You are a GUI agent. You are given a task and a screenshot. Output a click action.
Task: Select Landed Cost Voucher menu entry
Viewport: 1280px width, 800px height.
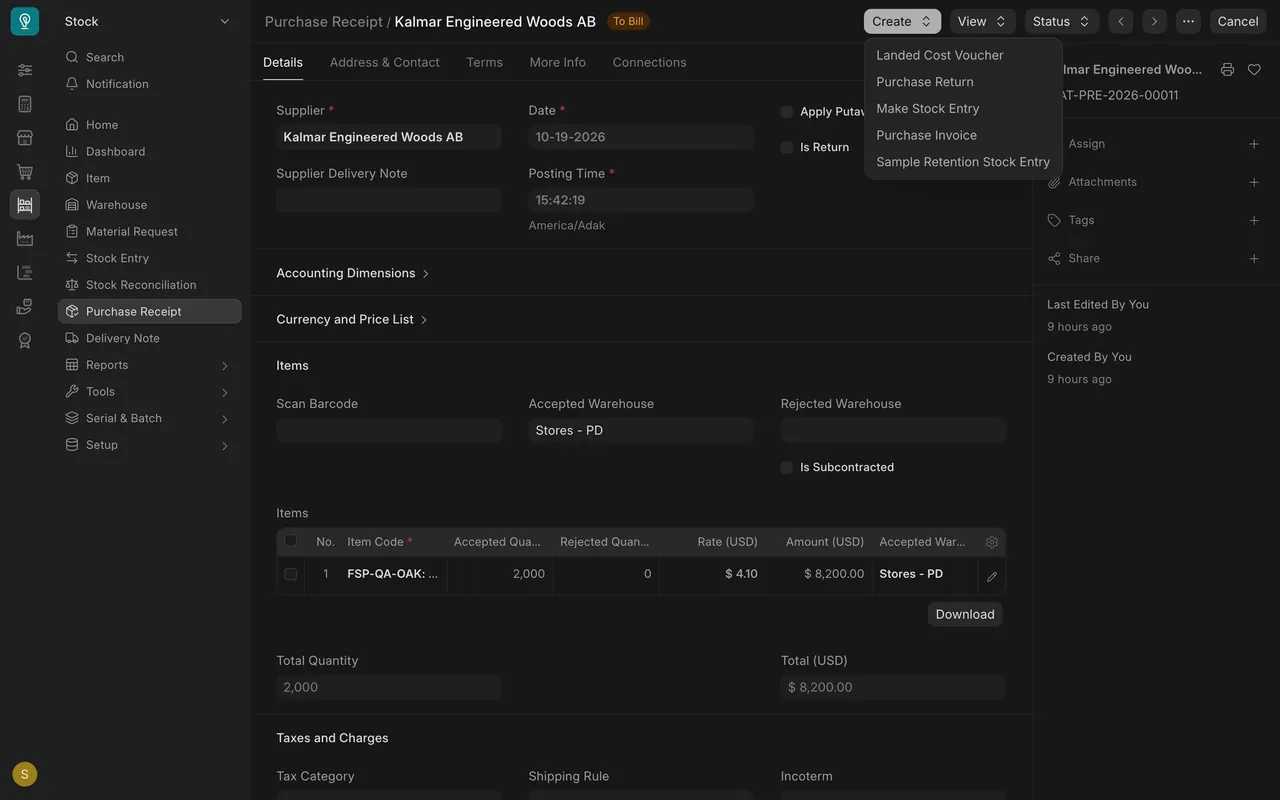(x=963, y=55)
